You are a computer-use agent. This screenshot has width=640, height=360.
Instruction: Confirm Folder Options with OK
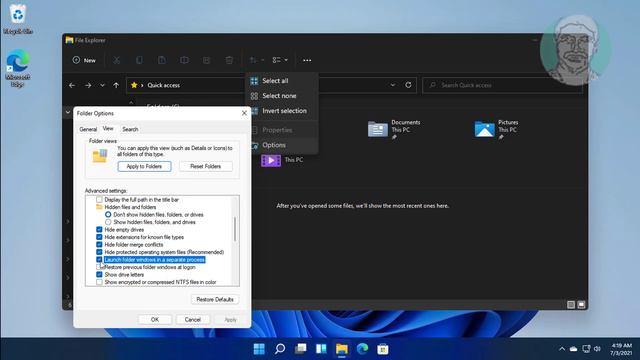tap(155, 320)
